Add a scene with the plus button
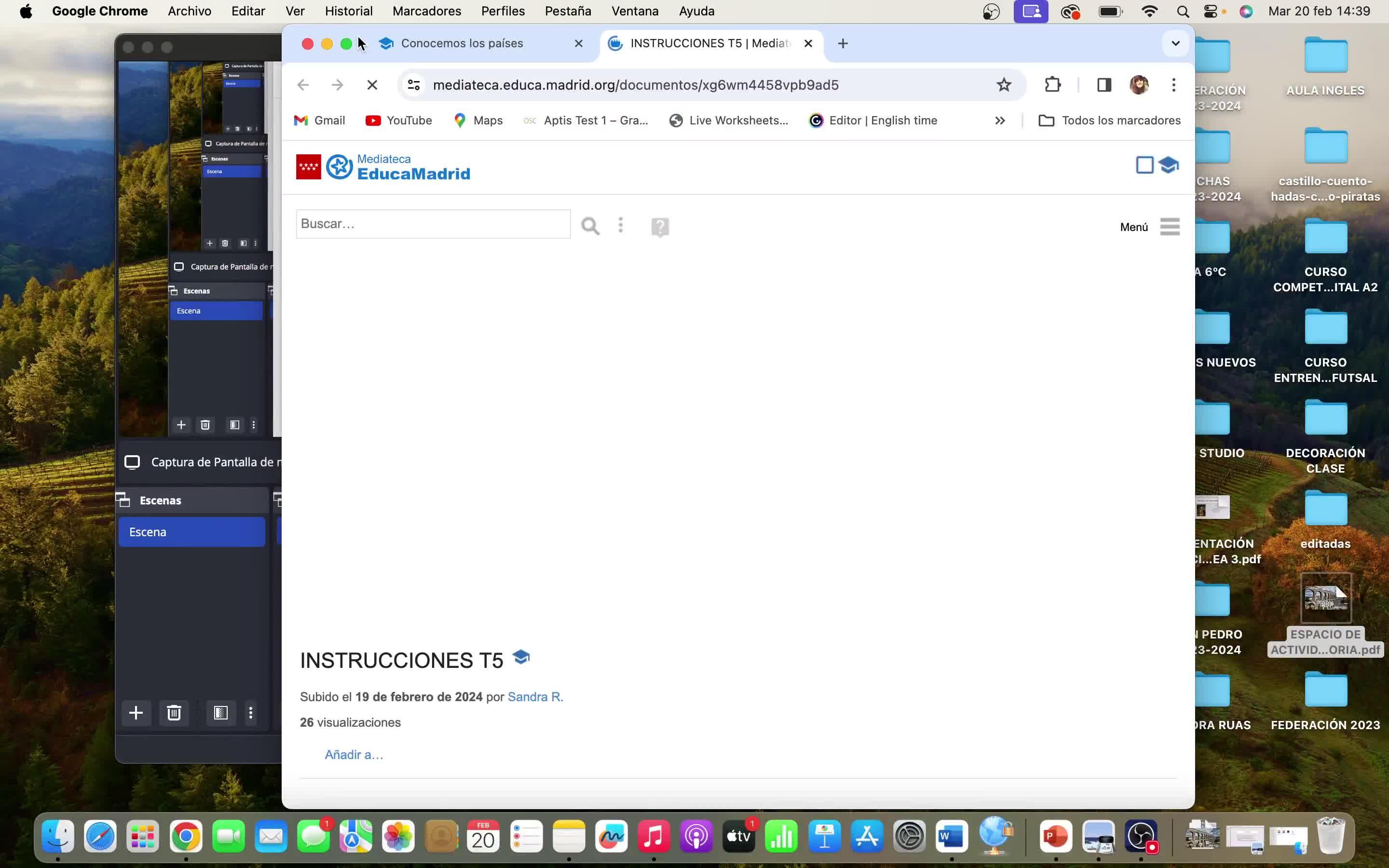Image resolution: width=1389 pixels, height=868 pixels. [136, 713]
